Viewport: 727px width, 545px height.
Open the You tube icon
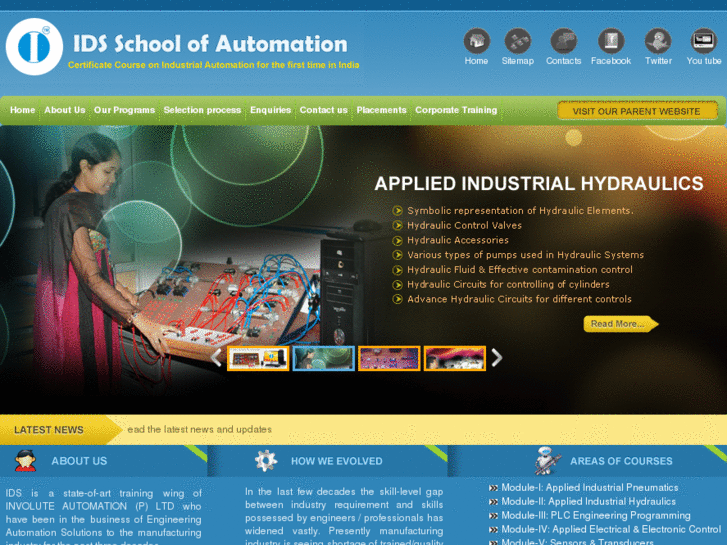tap(703, 41)
